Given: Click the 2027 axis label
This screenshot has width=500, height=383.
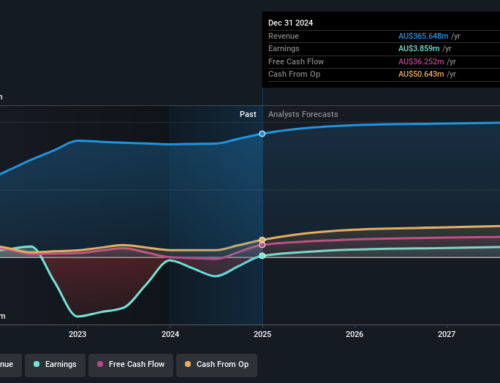Looking at the screenshot, I should pyautogui.click(x=447, y=334).
